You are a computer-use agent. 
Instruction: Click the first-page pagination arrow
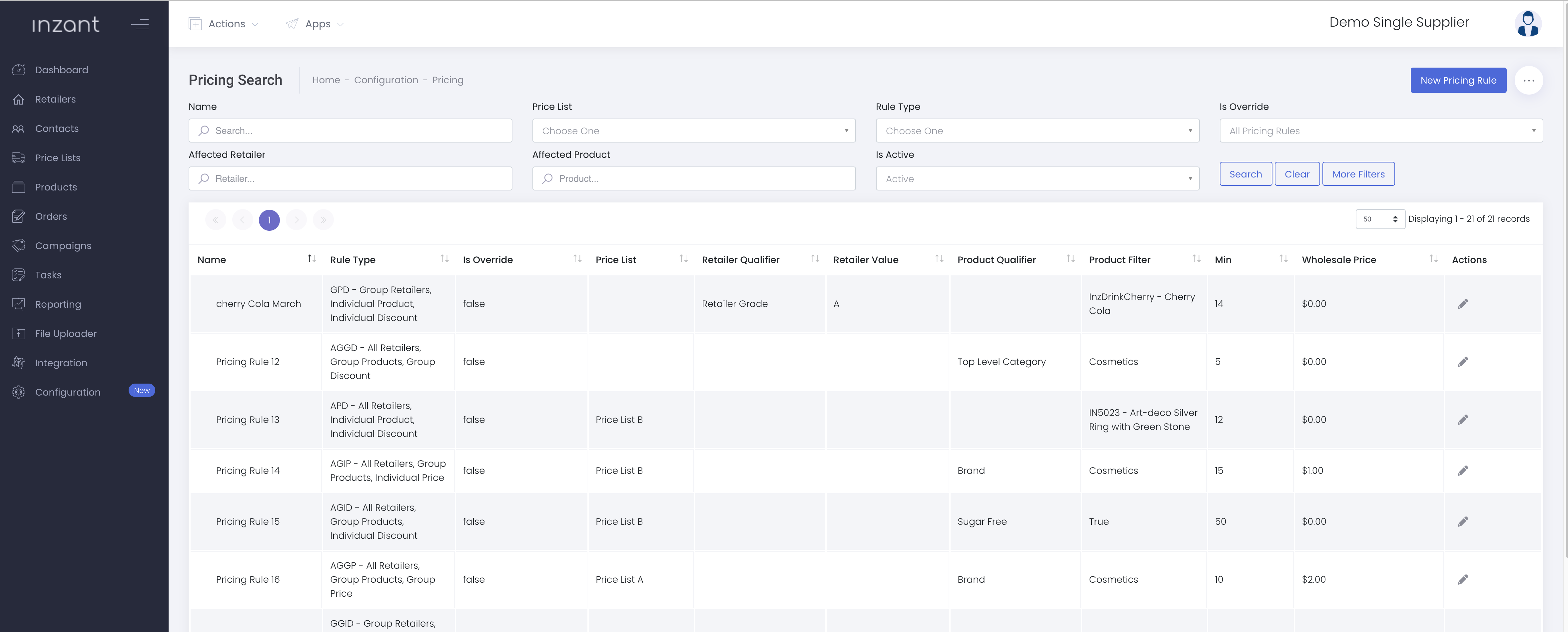click(216, 219)
